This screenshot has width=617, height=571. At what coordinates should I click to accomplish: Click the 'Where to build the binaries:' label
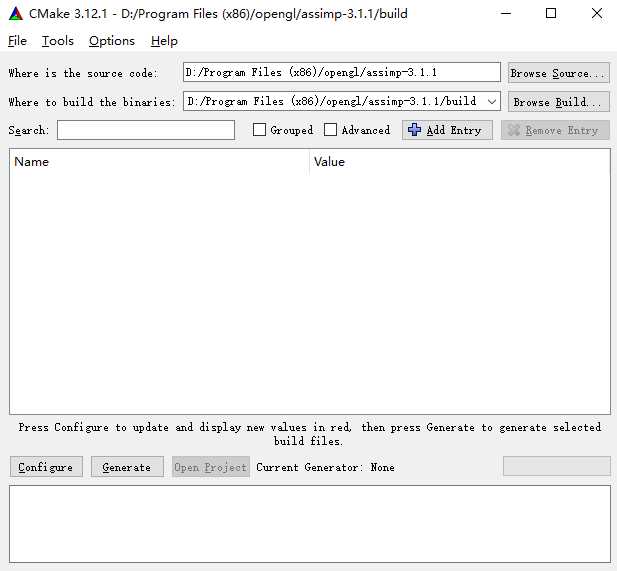click(92, 102)
